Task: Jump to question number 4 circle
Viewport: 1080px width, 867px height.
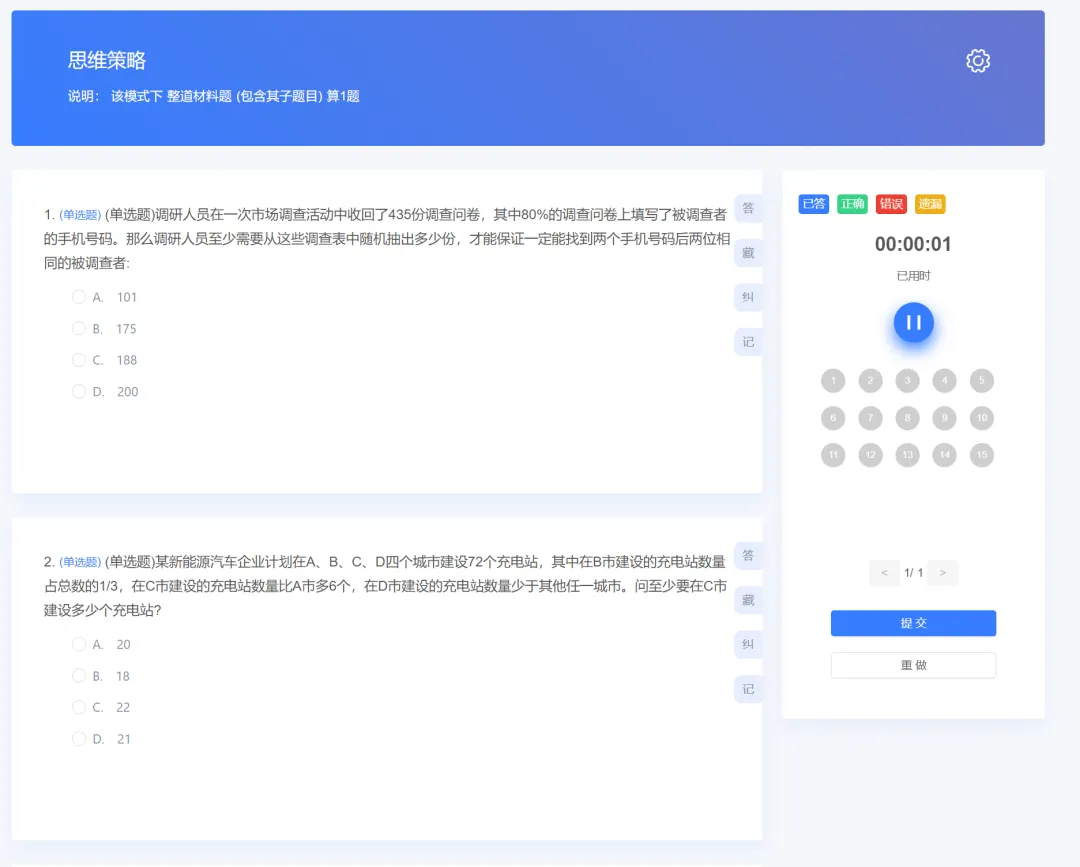Action: pos(944,380)
